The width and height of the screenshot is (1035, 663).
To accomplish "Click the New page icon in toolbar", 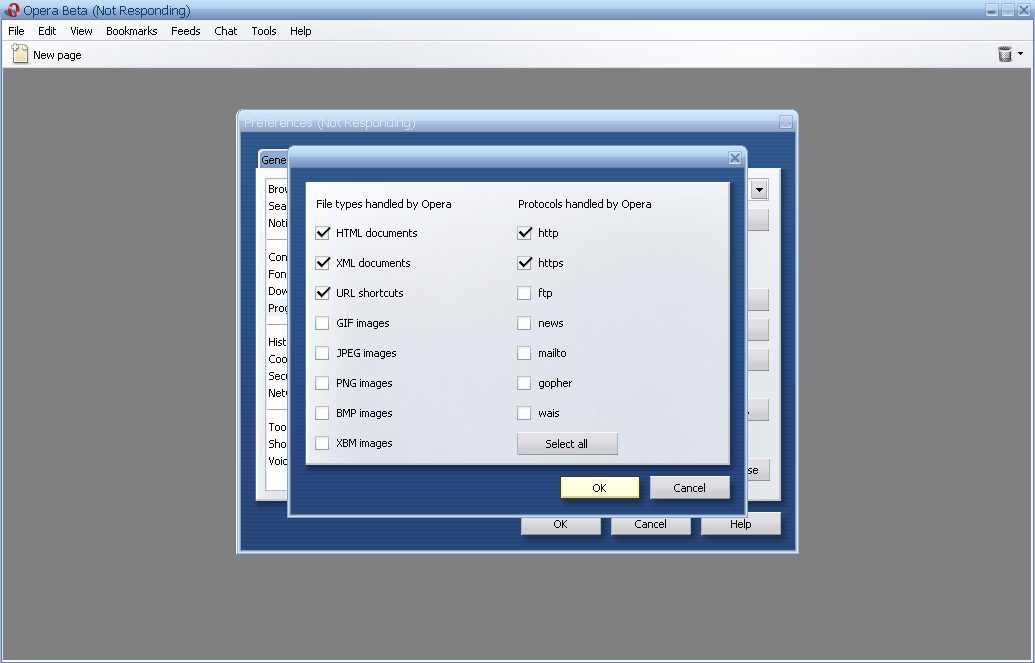I will [x=20, y=54].
